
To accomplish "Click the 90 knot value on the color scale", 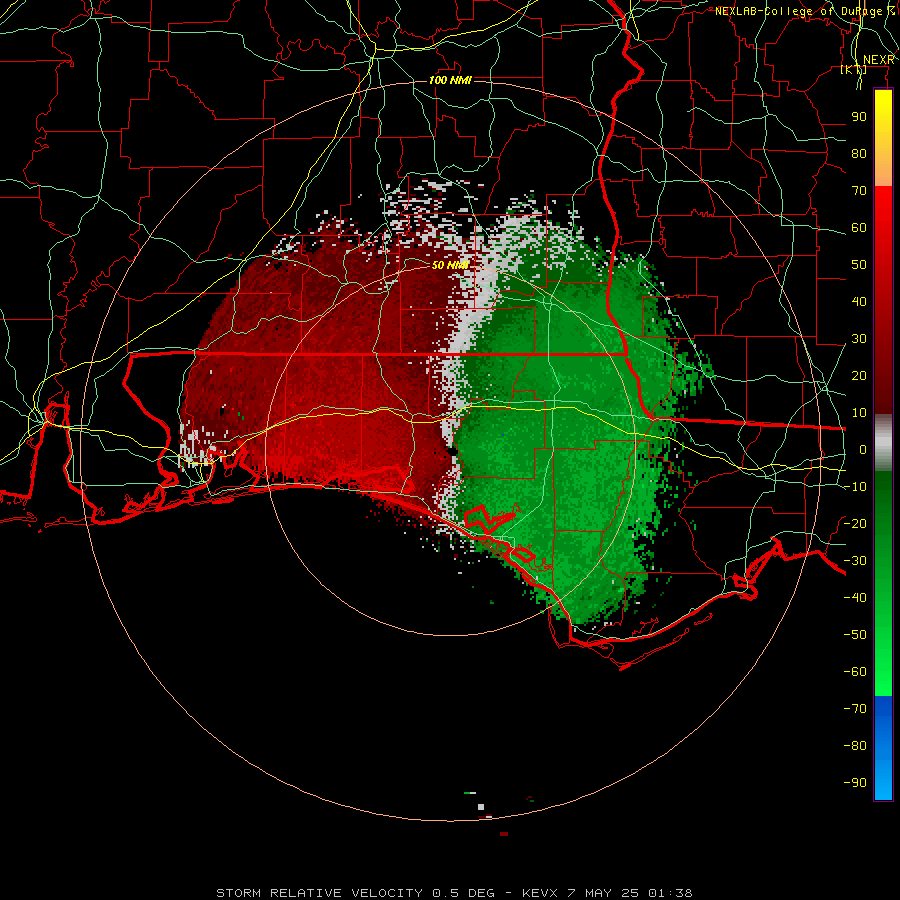I will click(x=859, y=117).
